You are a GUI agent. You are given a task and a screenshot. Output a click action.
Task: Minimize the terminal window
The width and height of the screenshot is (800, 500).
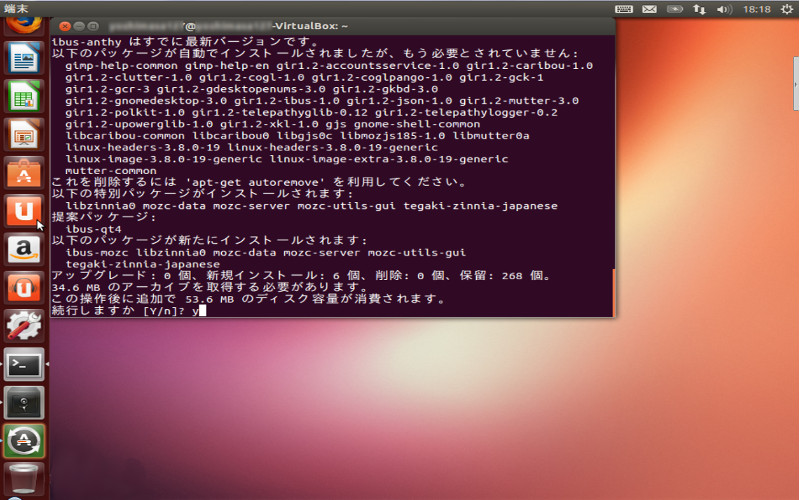(79, 26)
